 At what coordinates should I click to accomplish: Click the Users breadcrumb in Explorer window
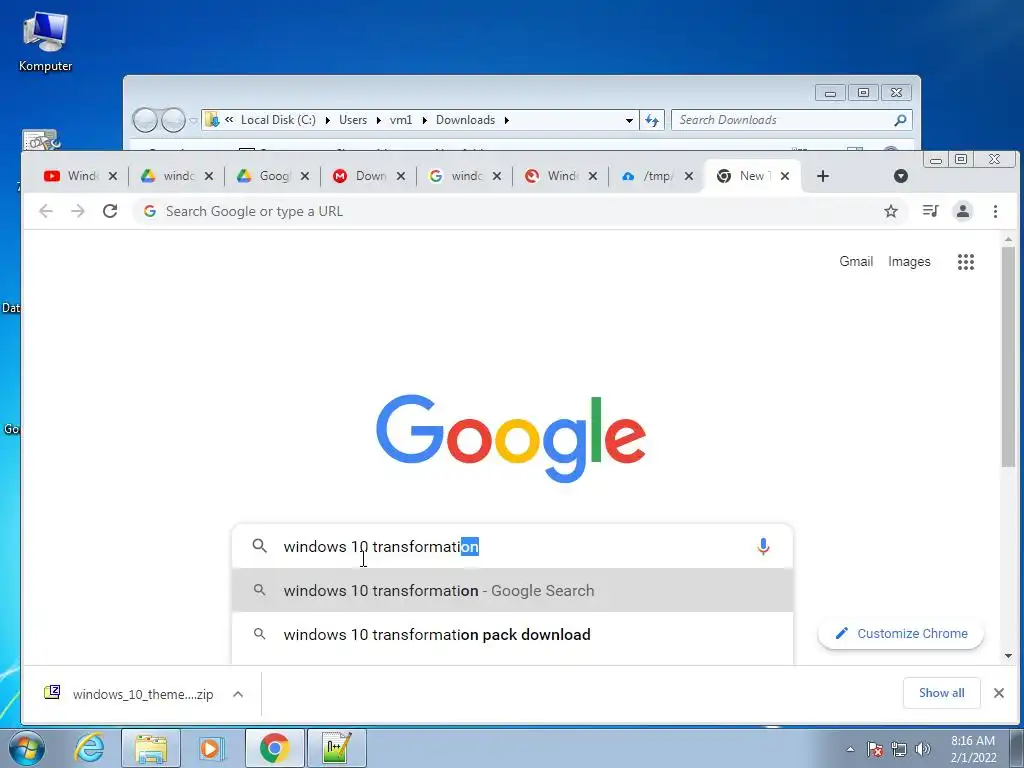coord(353,120)
